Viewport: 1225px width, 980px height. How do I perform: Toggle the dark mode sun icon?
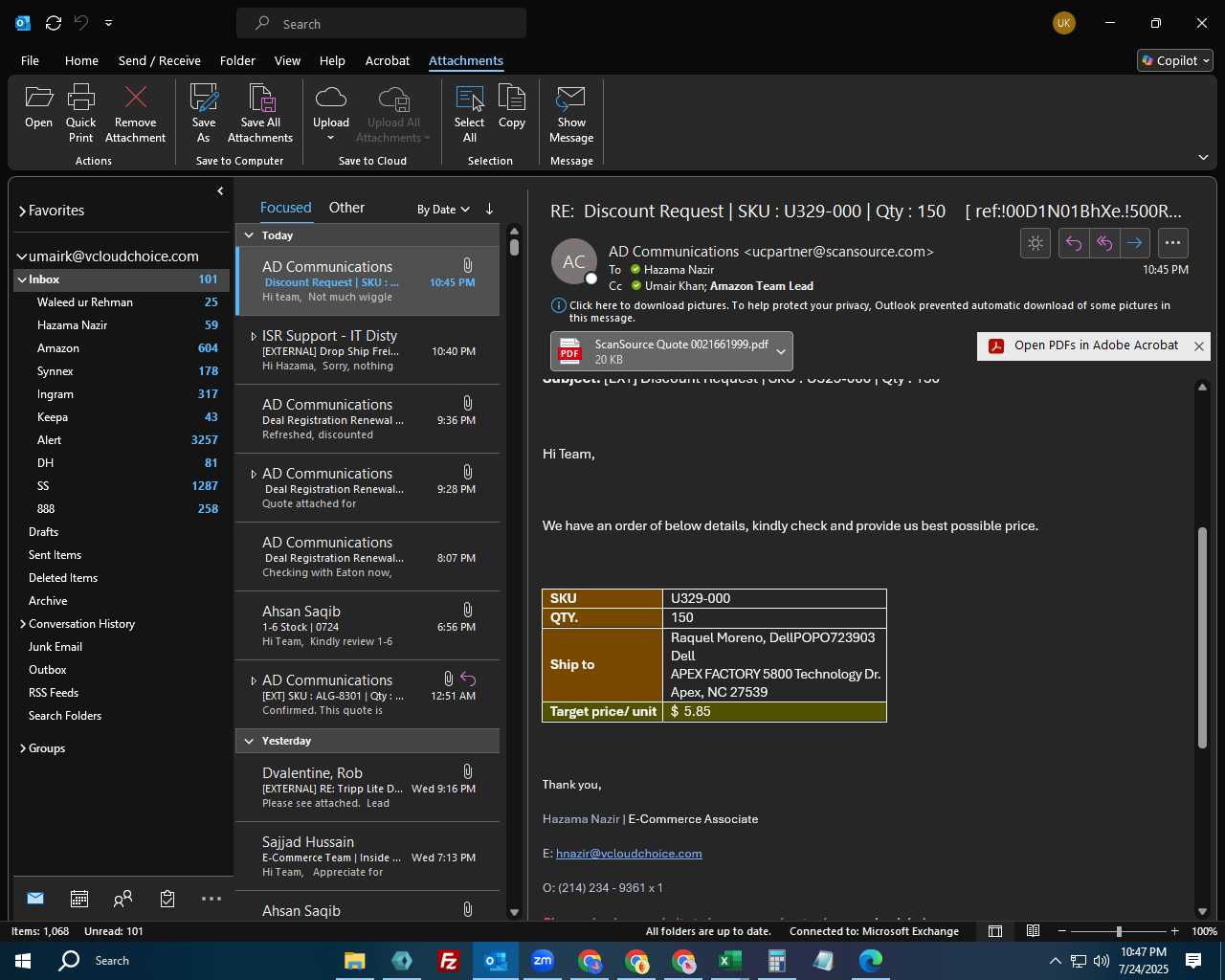[1036, 243]
